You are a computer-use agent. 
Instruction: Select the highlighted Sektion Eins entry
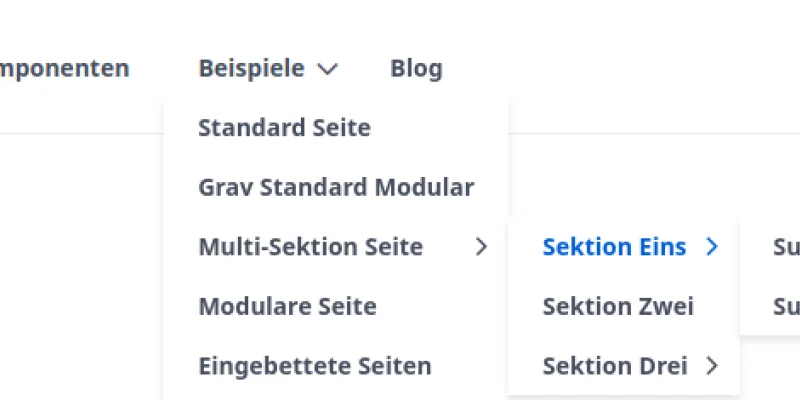[x=614, y=247]
